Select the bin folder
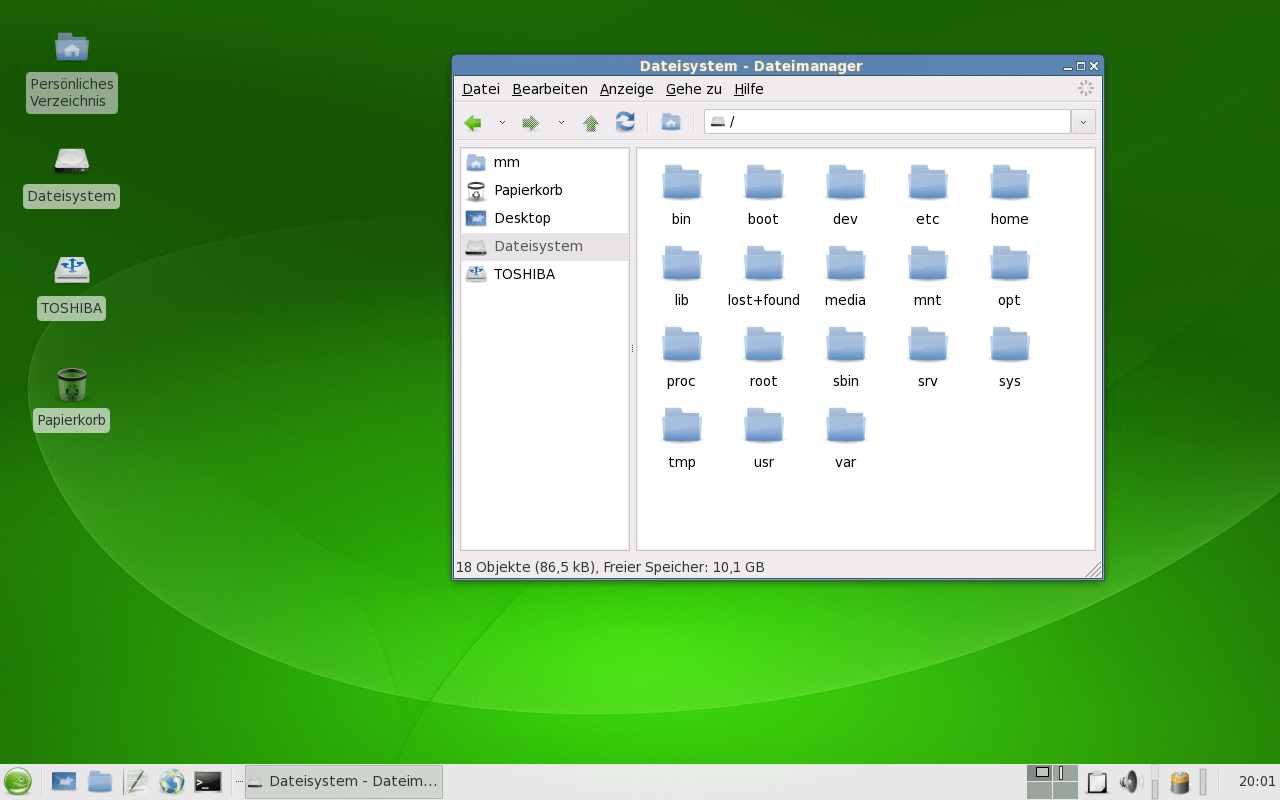The height and width of the screenshot is (800, 1280). click(682, 195)
